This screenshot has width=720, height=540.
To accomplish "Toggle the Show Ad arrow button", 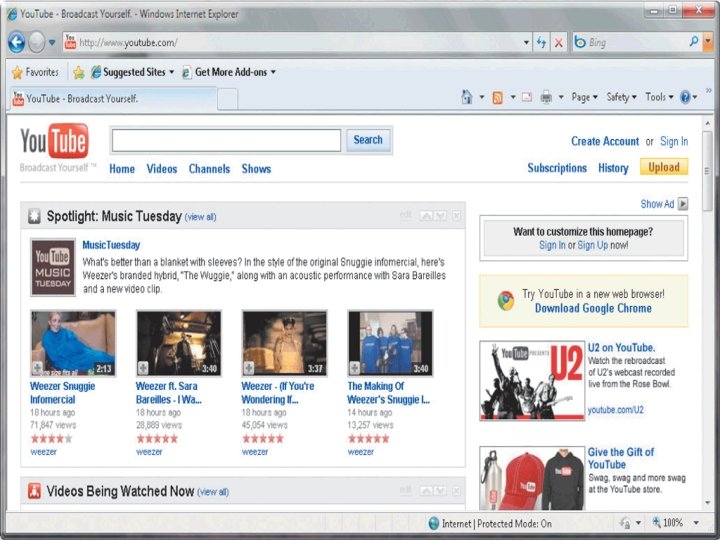I will pyautogui.click(x=683, y=203).
